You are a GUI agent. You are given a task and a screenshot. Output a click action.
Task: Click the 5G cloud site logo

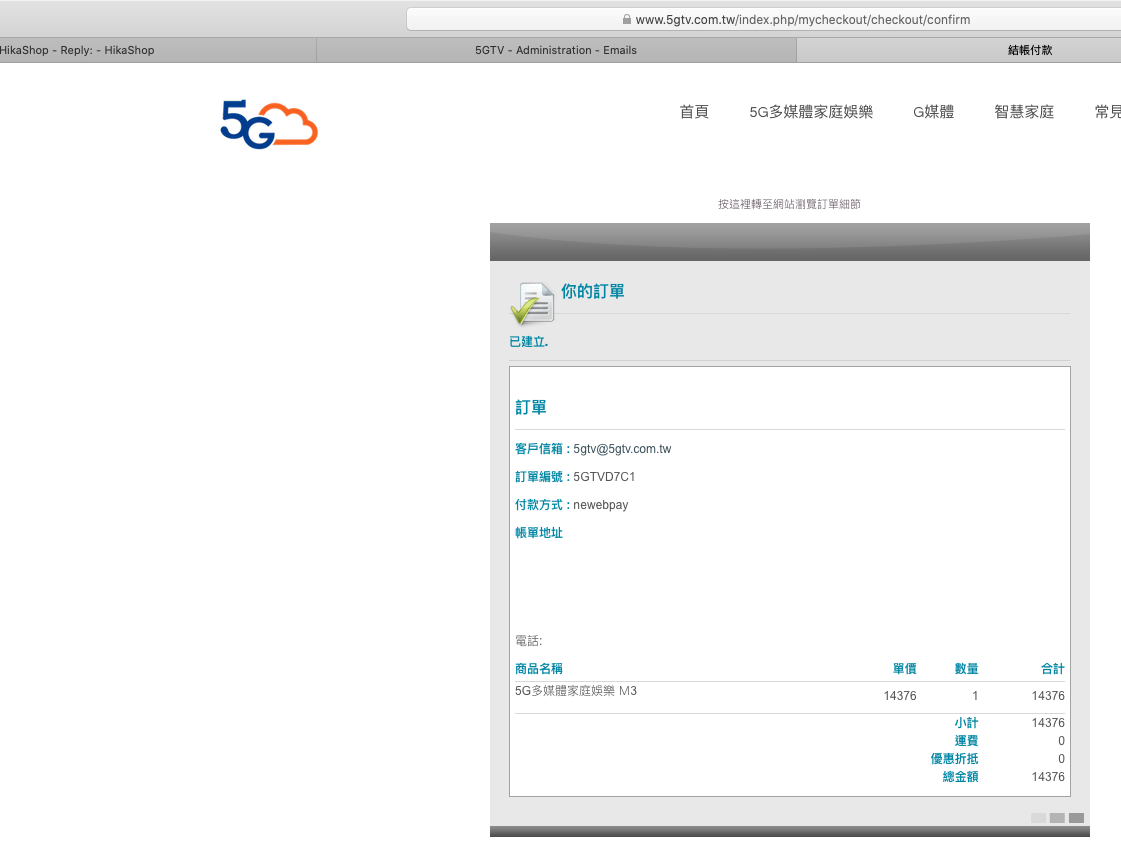pyautogui.click(x=269, y=124)
